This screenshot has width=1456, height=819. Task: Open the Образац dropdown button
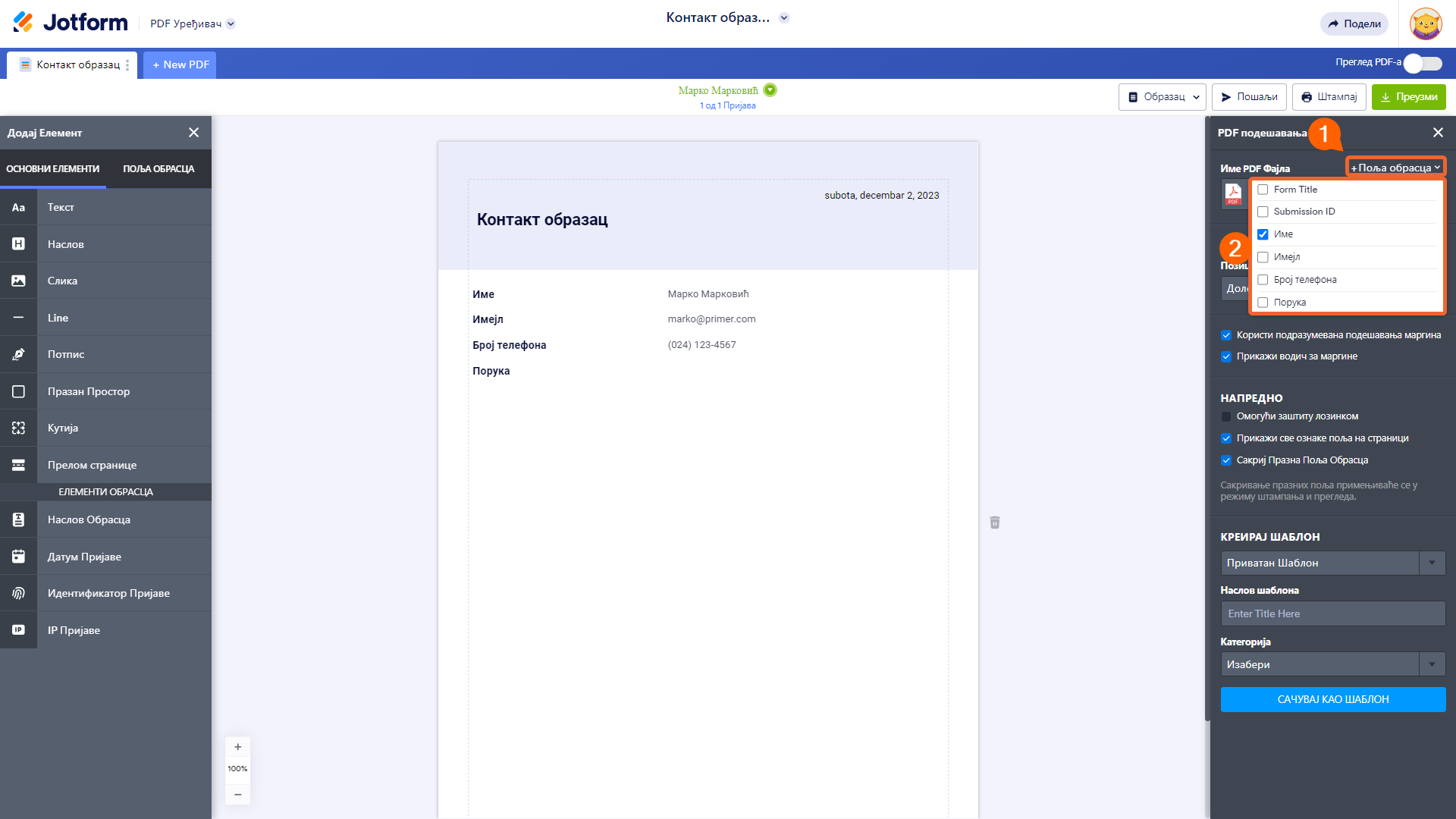tap(1163, 97)
